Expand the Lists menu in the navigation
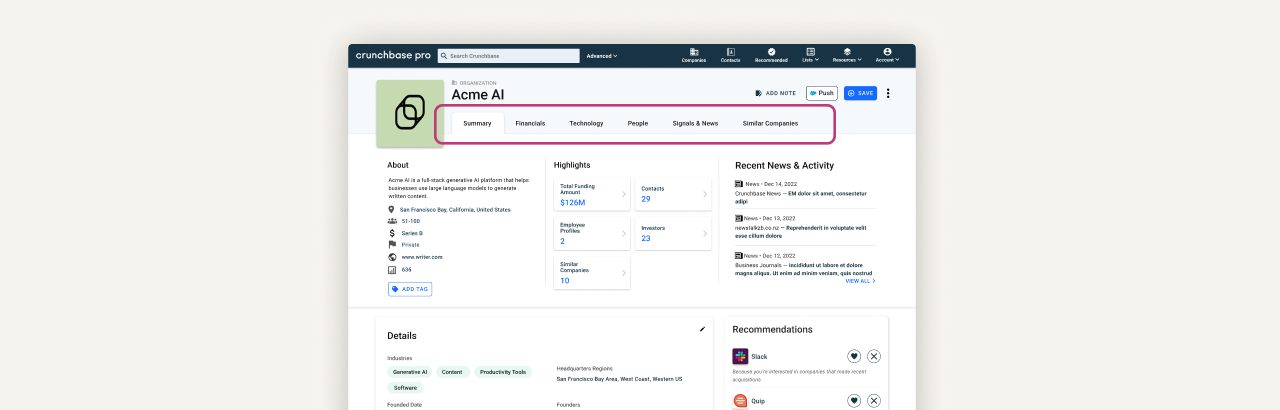The width and height of the screenshot is (1280, 410). click(x=811, y=55)
